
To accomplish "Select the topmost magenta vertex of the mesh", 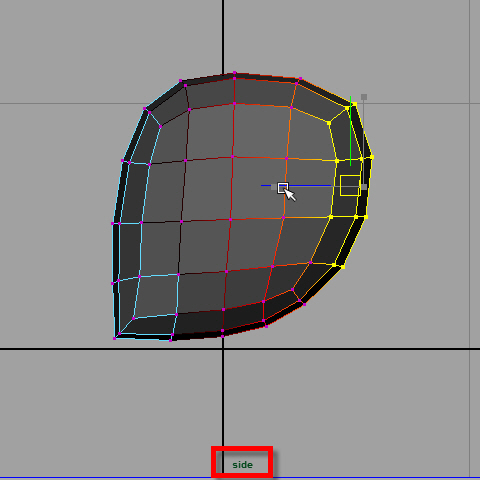I will tap(235, 73).
